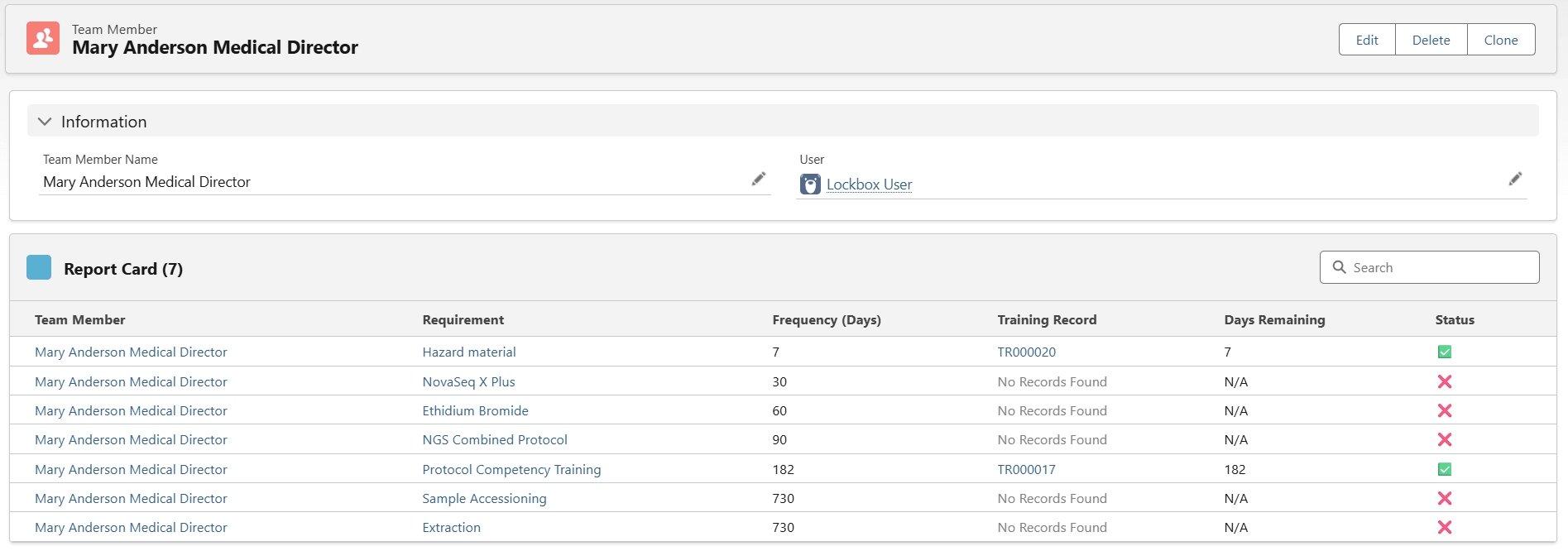Click the Training Record column header
This screenshot has height=551, width=1568.
(x=1047, y=319)
